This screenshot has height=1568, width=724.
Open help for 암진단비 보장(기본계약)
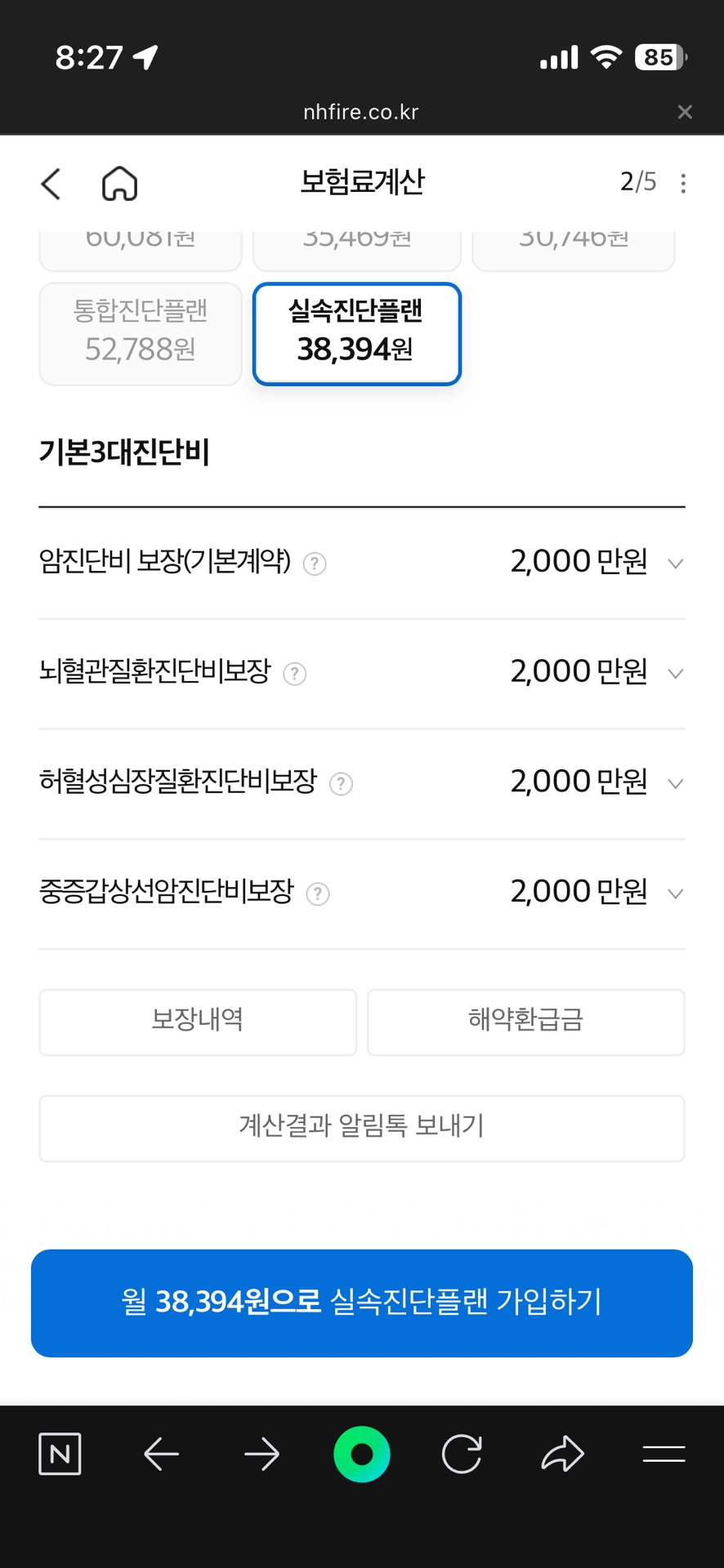pyautogui.click(x=315, y=563)
